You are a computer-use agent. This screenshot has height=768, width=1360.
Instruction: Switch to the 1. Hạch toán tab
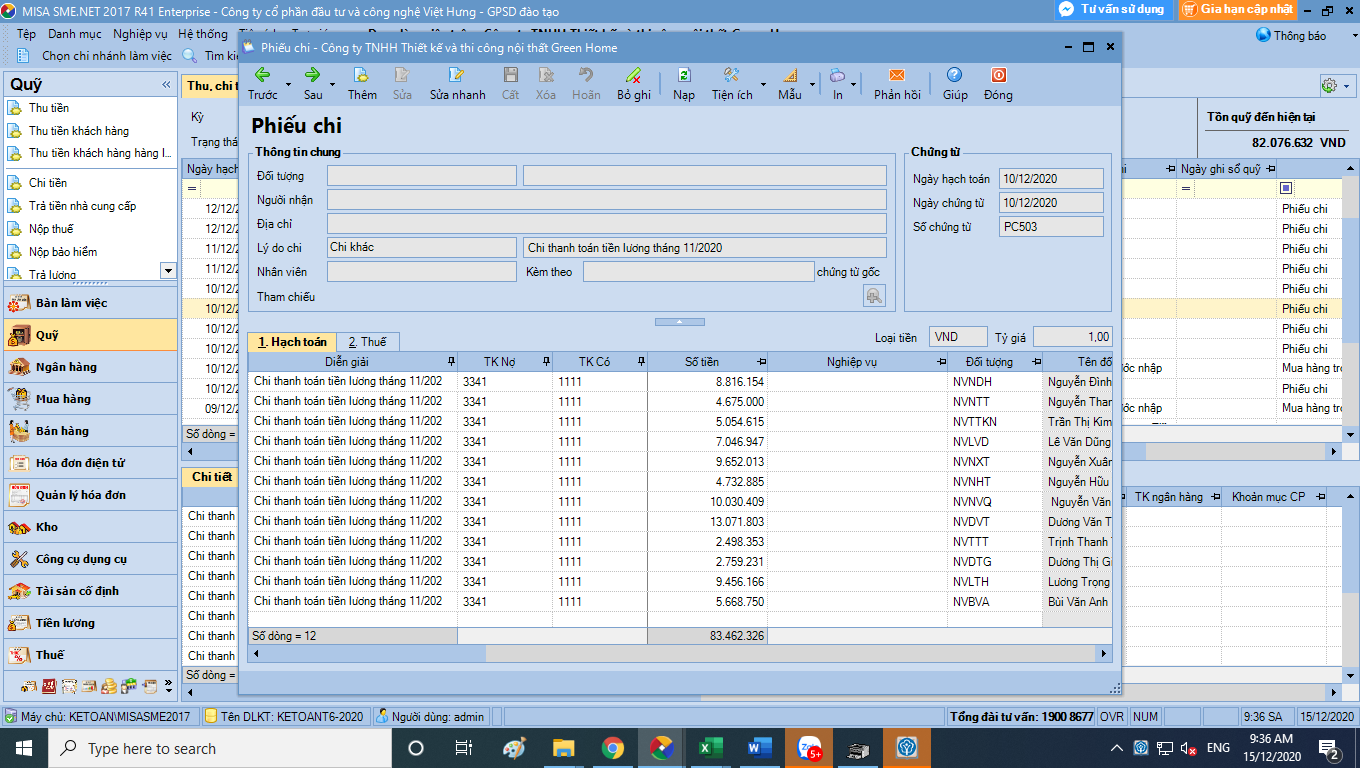point(292,342)
